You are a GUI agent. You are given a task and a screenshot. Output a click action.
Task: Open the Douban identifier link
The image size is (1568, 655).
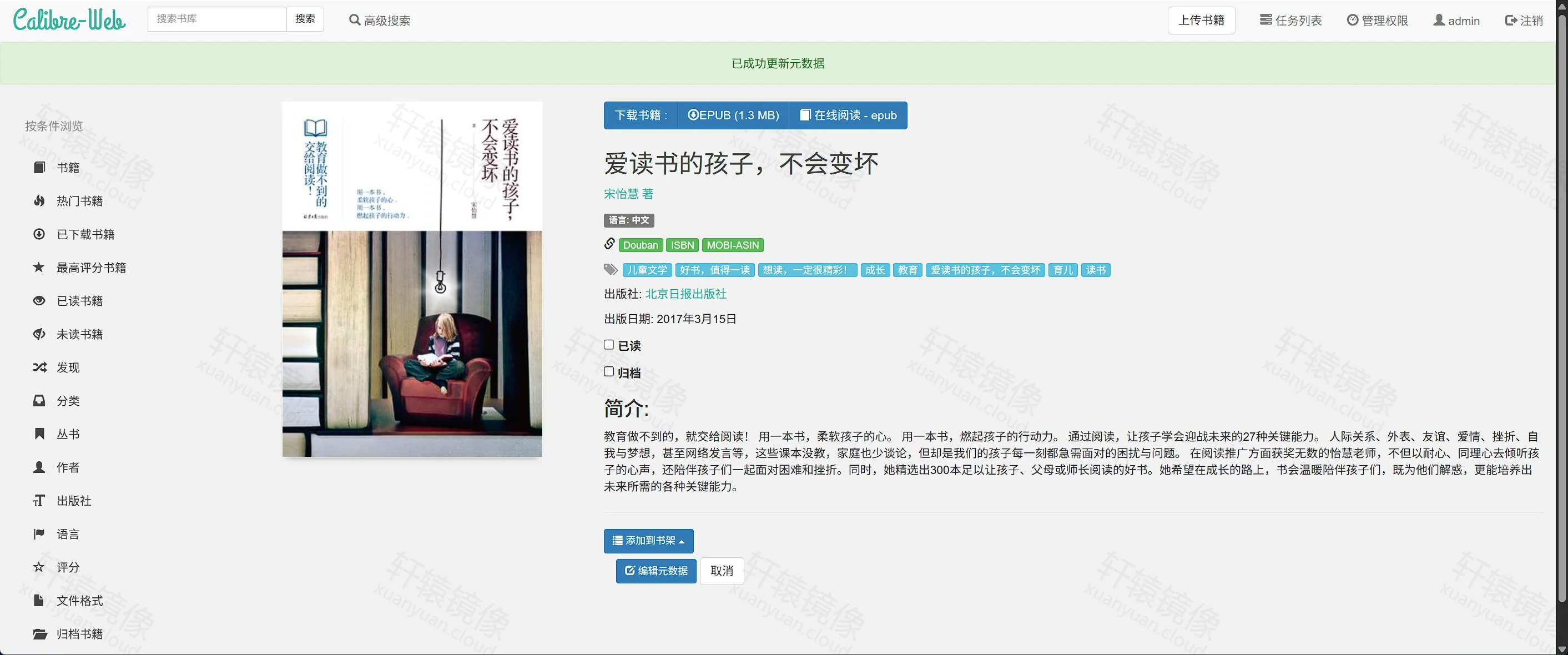(x=641, y=245)
